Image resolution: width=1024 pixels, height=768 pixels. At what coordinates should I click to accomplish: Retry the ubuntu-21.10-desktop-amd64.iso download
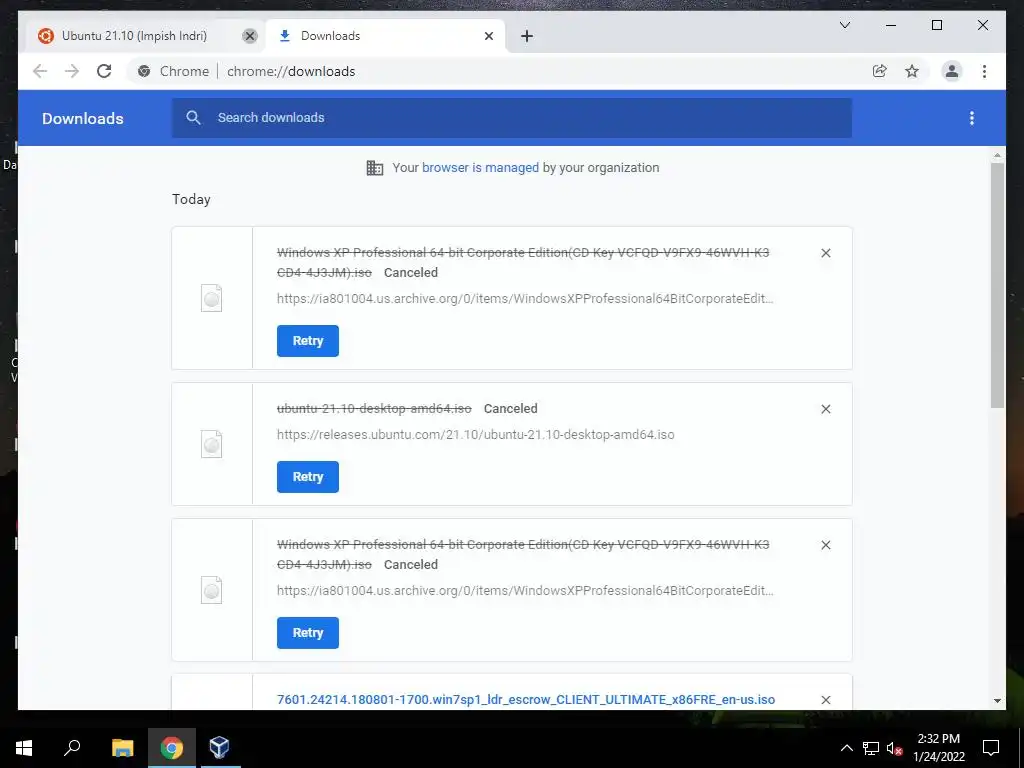tap(308, 477)
